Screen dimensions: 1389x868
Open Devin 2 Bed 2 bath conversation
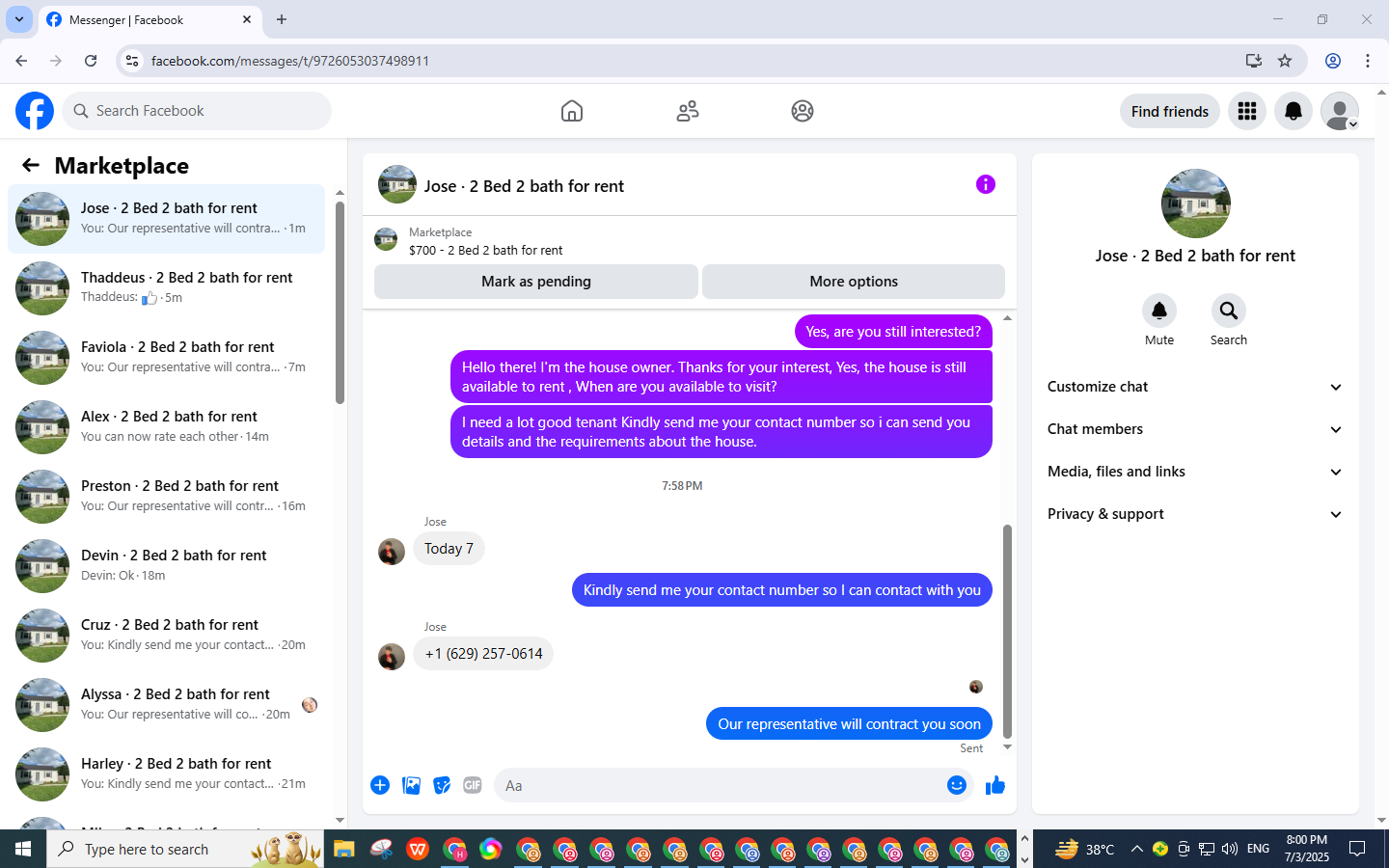166,566
